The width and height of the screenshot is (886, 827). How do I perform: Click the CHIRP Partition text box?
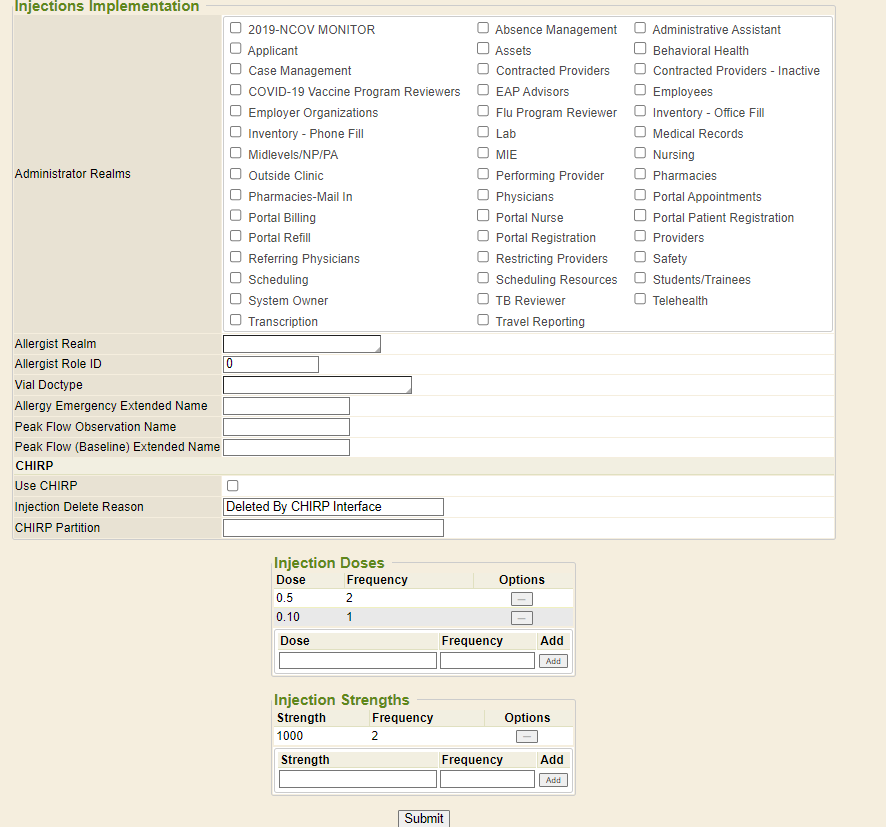pos(333,528)
